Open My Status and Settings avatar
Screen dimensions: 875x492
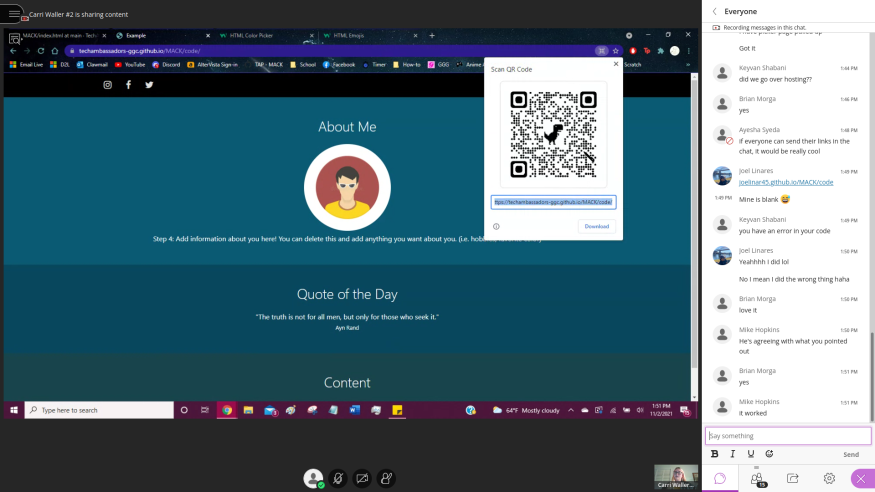pyautogui.click(x=314, y=479)
